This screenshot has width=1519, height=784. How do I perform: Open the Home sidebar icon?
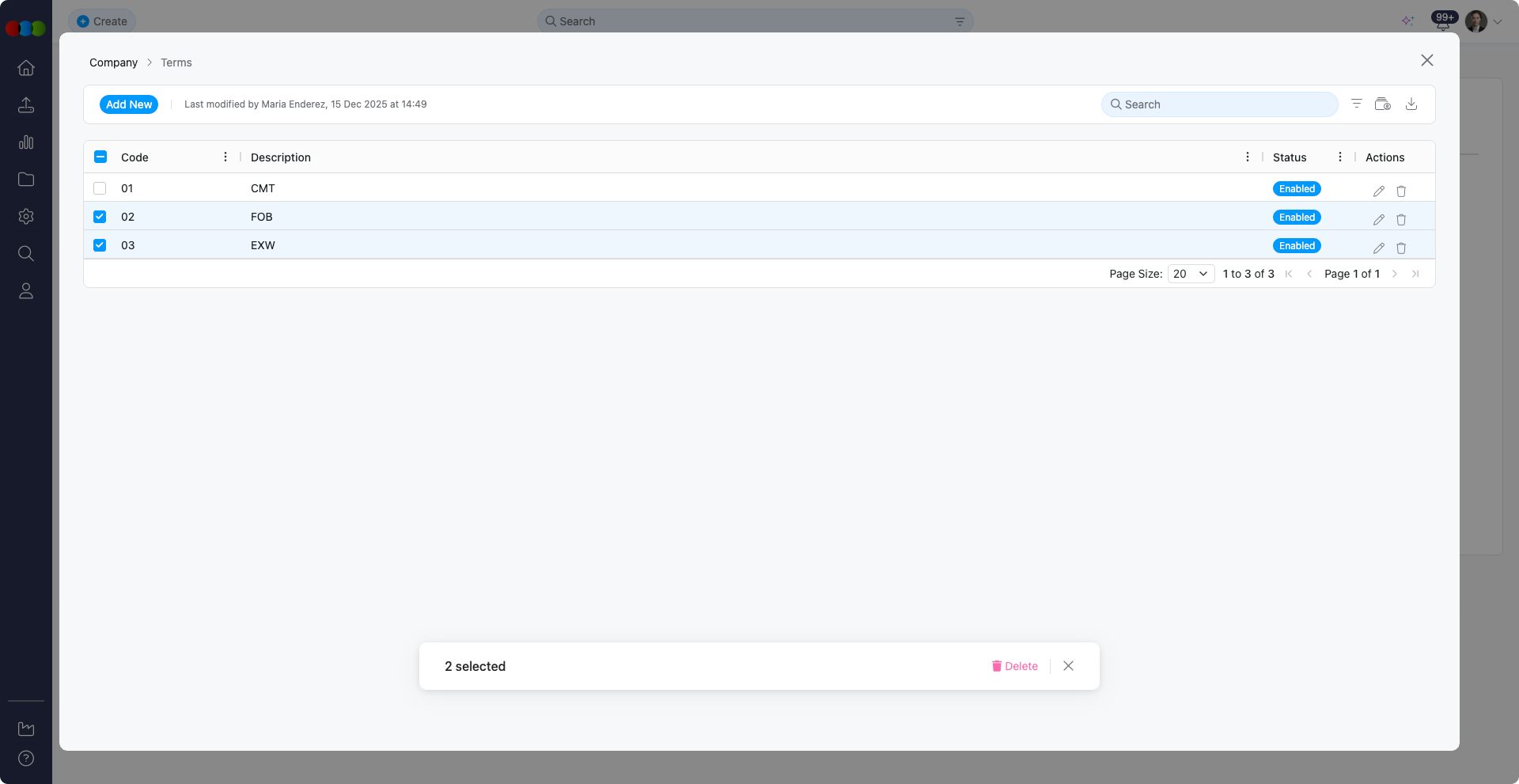click(26, 68)
